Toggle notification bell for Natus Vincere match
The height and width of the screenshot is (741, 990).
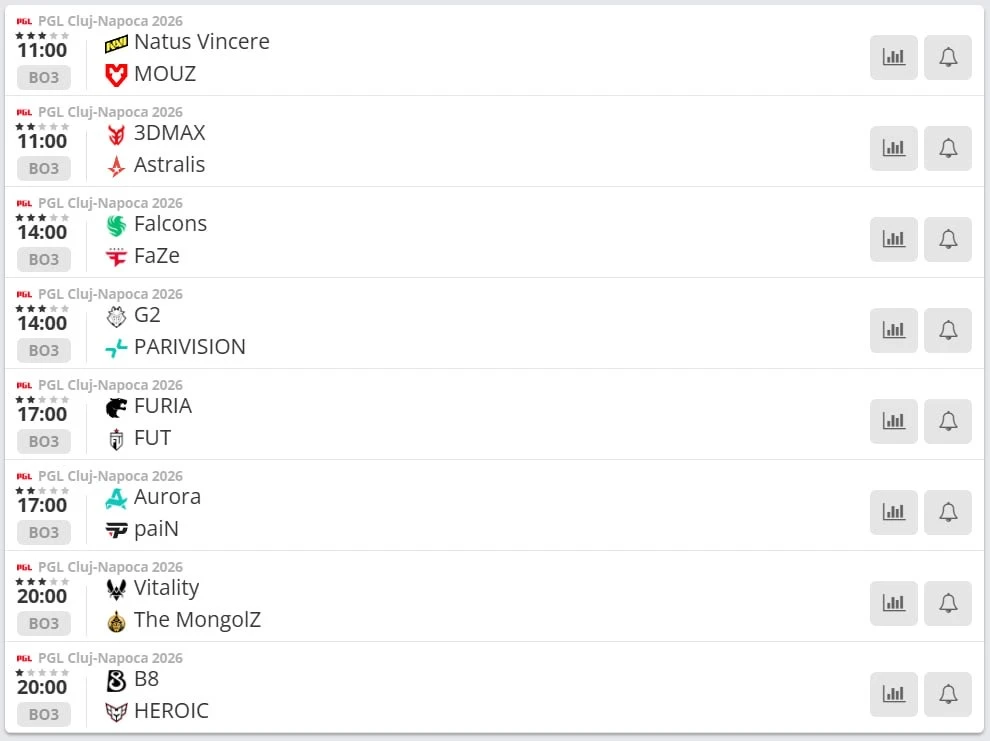[948, 58]
